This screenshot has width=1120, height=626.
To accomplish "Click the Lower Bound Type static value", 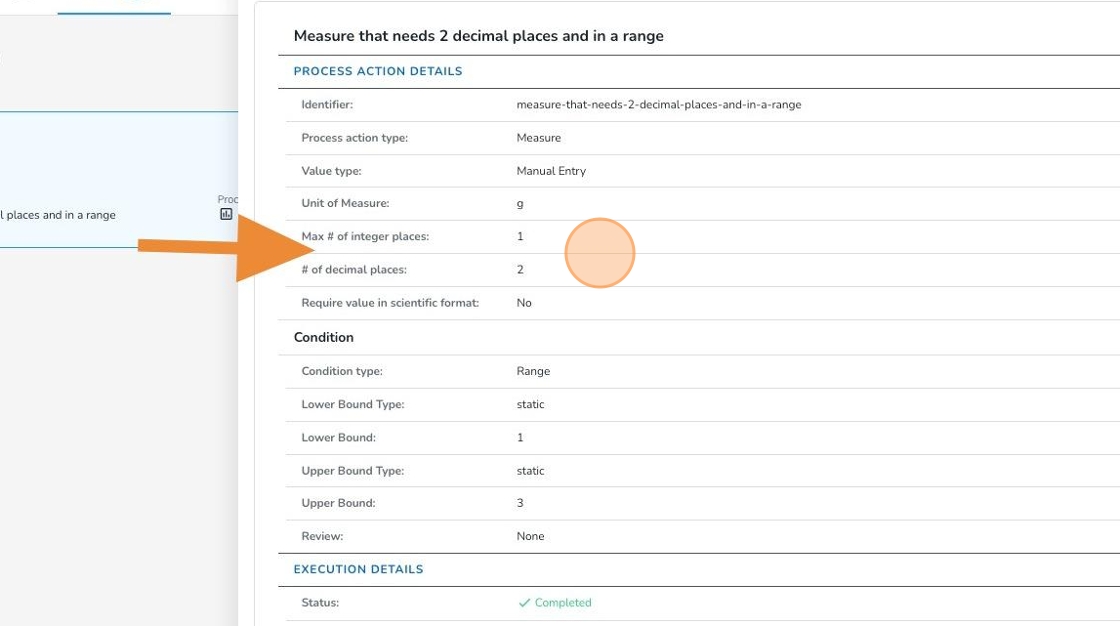I will tap(530, 405).
